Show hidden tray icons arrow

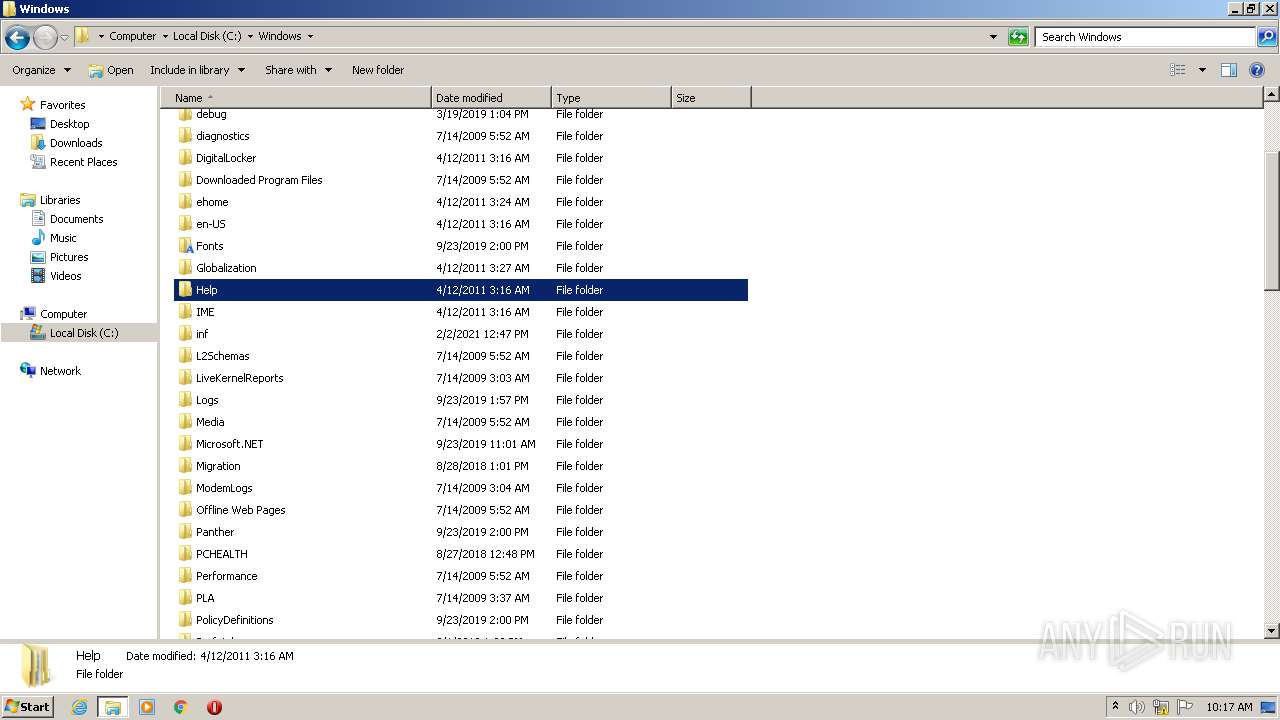(x=1115, y=706)
